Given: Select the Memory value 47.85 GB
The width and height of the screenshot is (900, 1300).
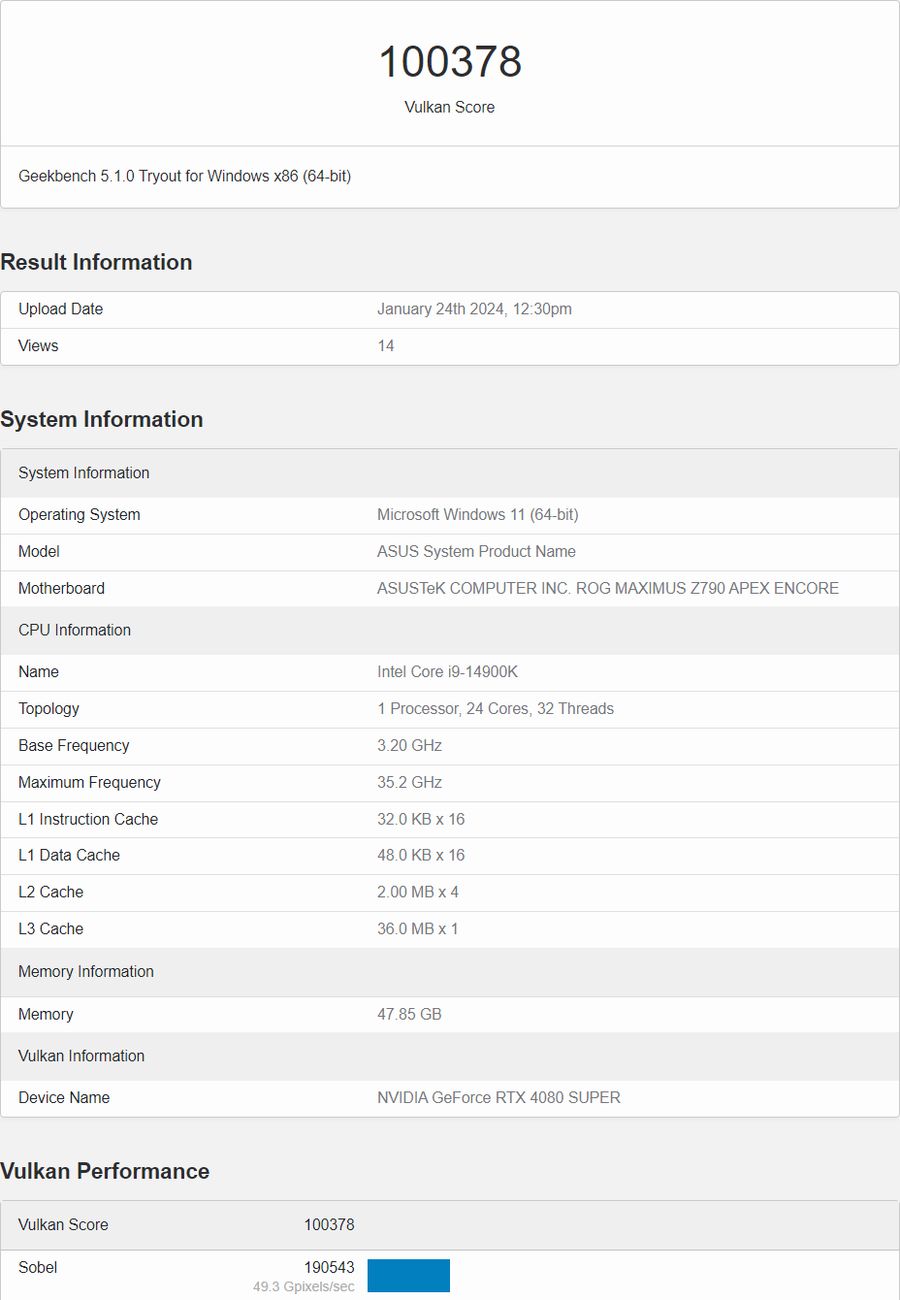Looking at the screenshot, I should [x=409, y=1014].
